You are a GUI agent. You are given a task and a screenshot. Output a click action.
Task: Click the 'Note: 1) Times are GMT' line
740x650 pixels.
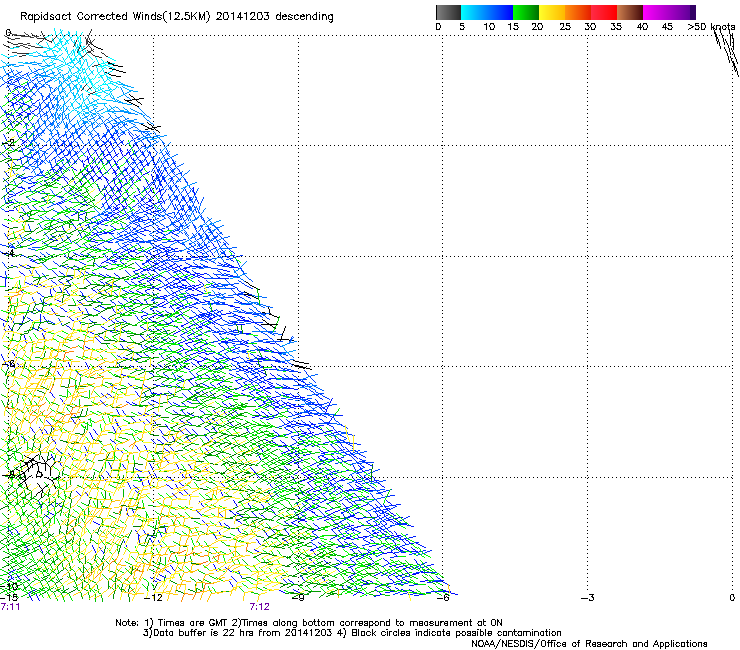click(309, 623)
